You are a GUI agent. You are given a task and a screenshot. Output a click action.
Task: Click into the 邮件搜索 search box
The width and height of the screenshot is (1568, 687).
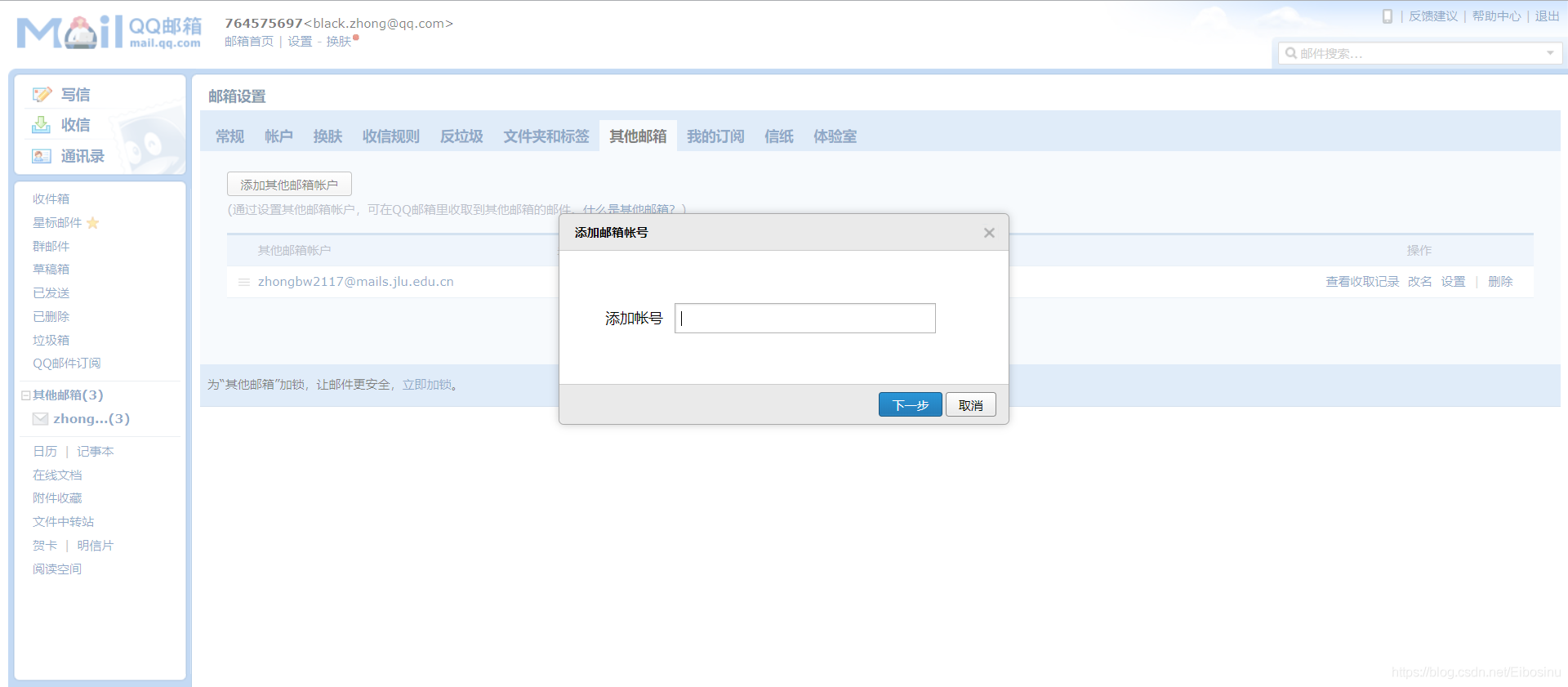(1420, 53)
